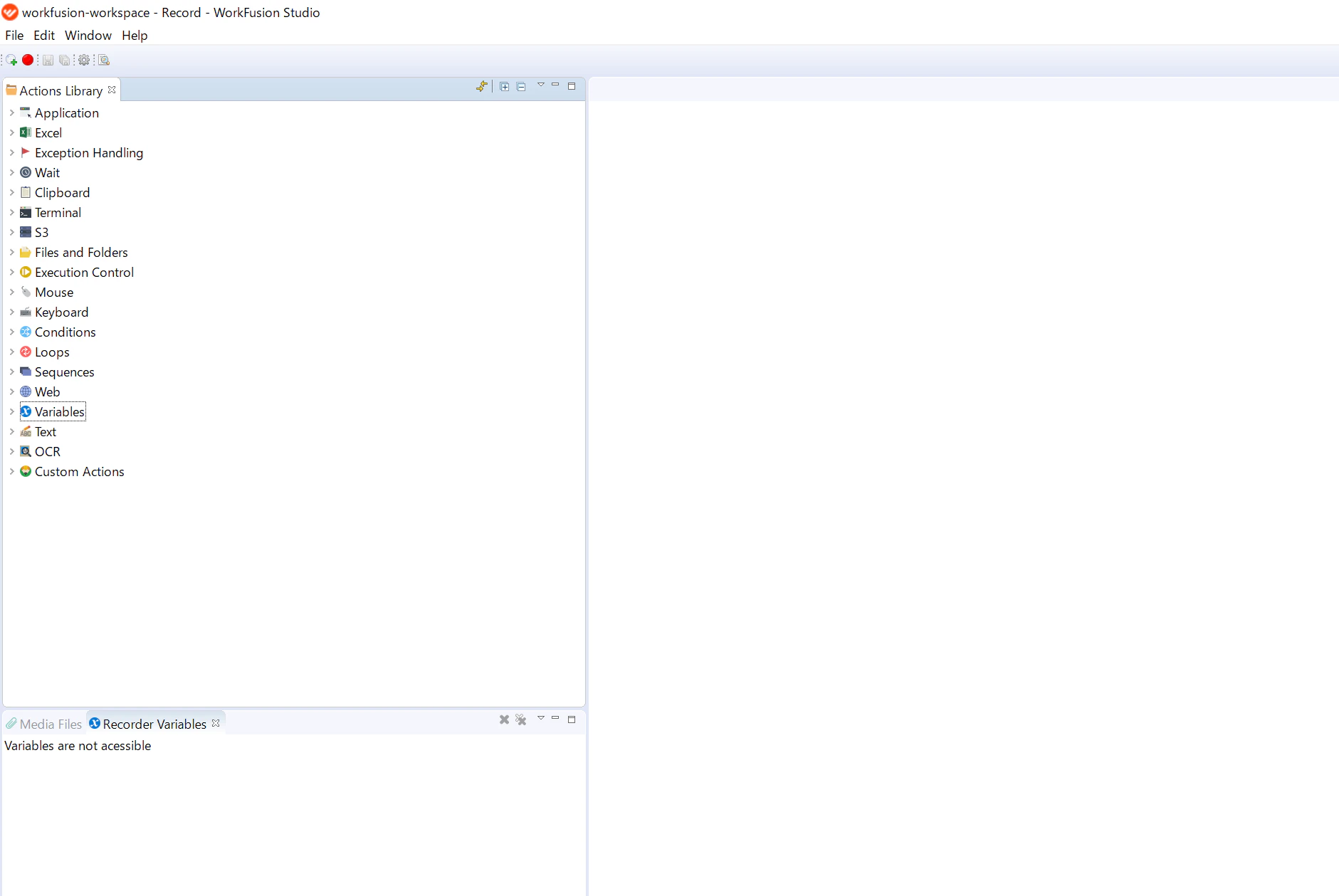The image size is (1339, 896).
Task: Open the File menu
Action: (14, 36)
